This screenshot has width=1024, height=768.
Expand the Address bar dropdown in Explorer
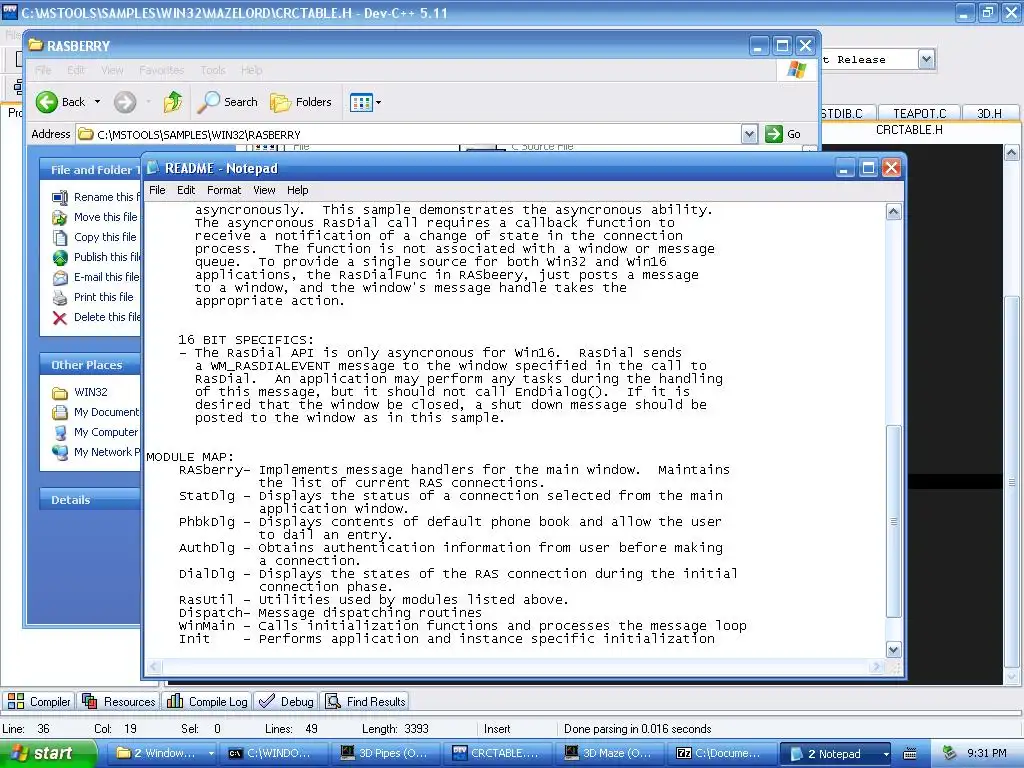[x=749, y=134]
